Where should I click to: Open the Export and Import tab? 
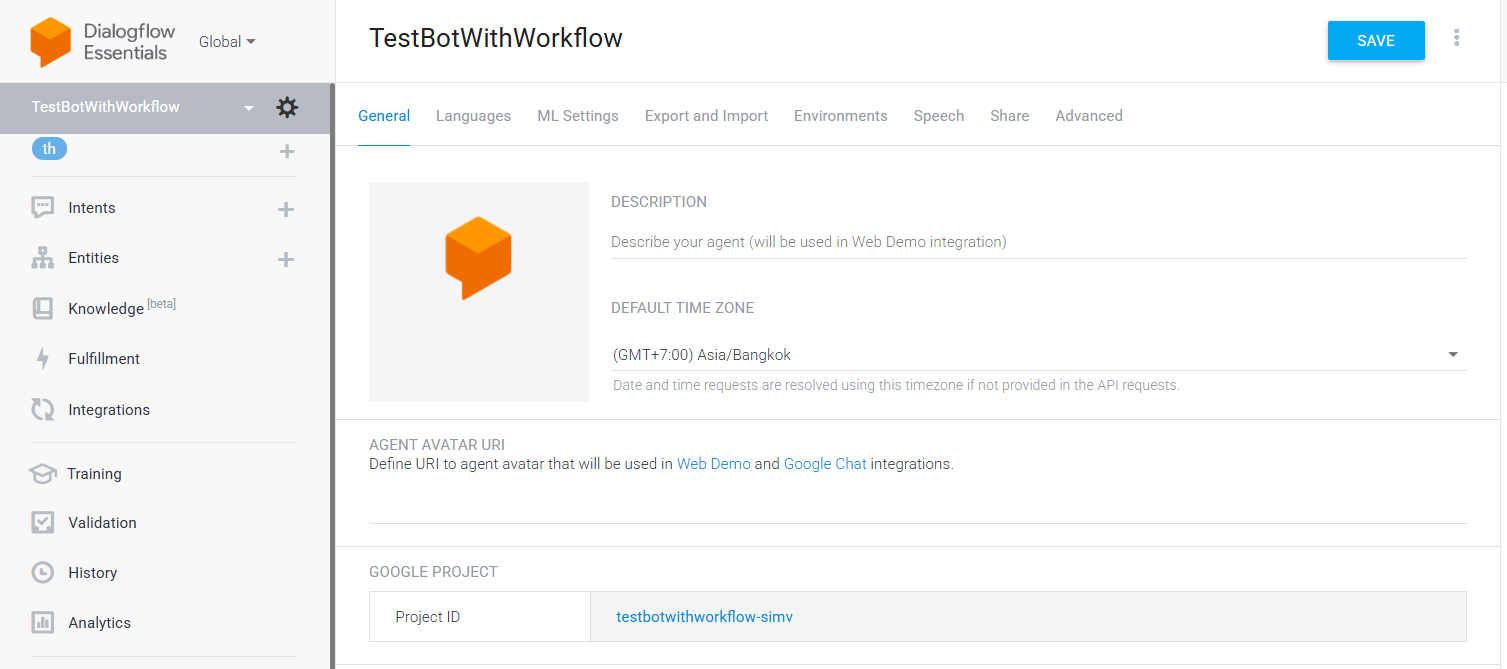pyautogui.click(x=706, y=116)
